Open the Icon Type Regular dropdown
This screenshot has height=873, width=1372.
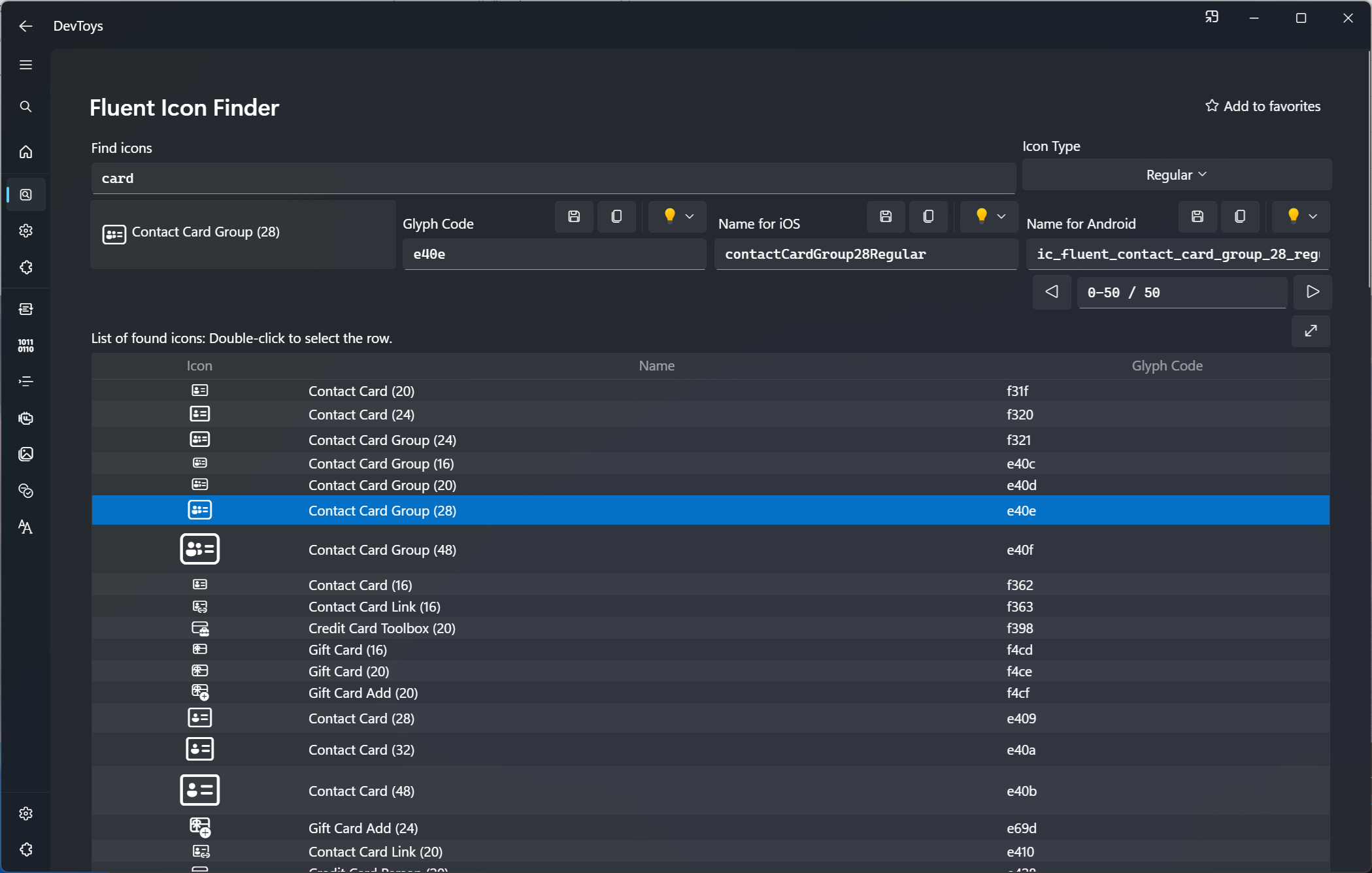click(1176, 175)
